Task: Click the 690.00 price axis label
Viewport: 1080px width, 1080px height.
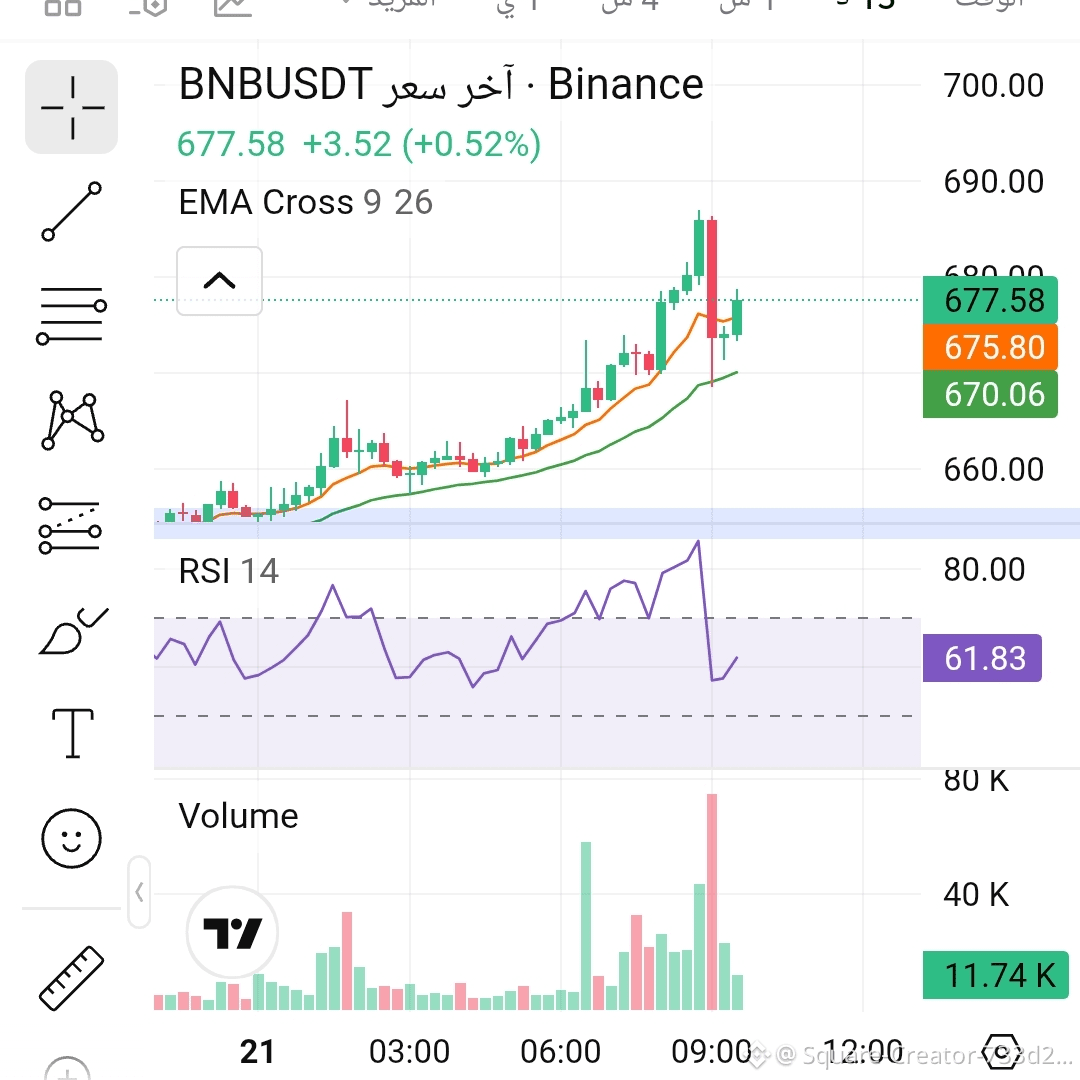Action: click(993, 182)
